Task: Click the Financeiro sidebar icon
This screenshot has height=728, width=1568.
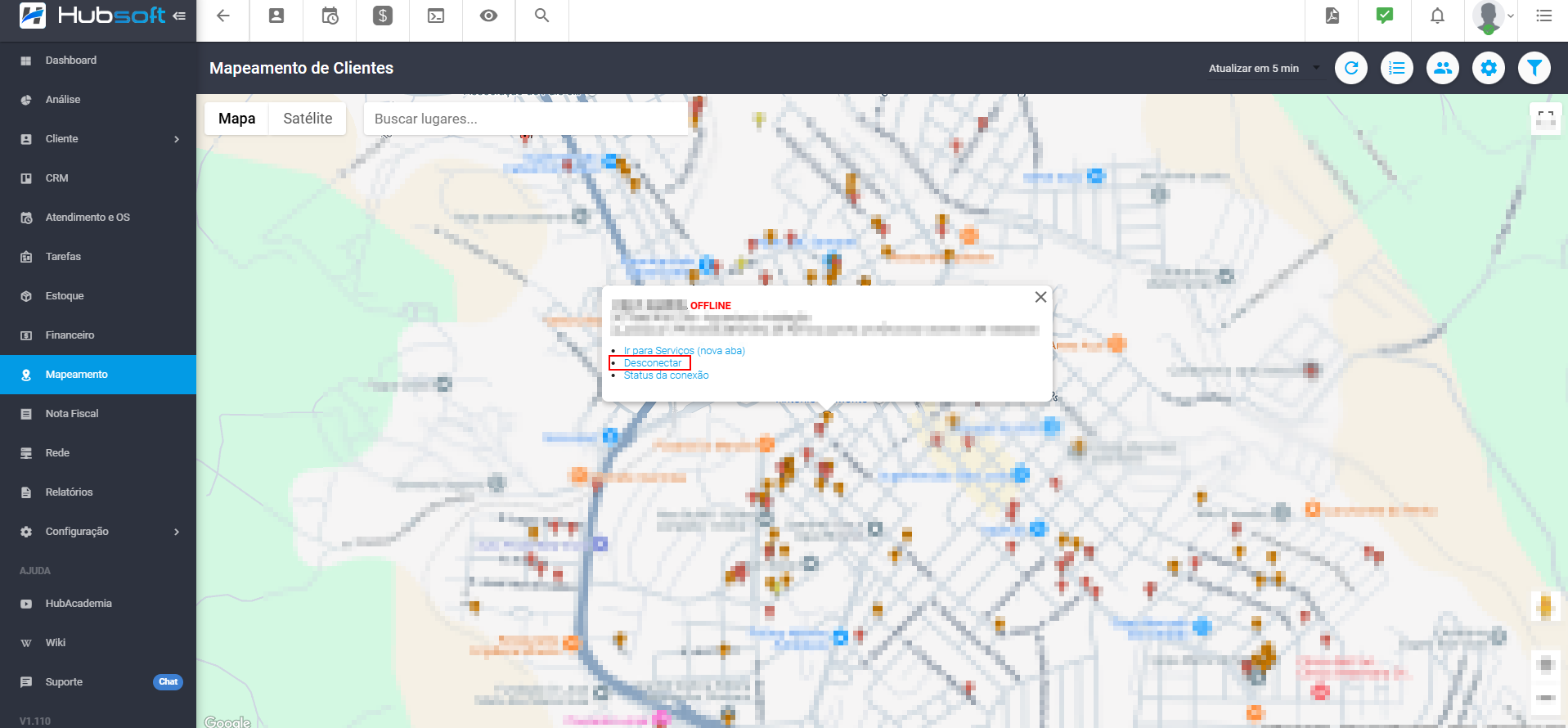Action: (26, 335)
